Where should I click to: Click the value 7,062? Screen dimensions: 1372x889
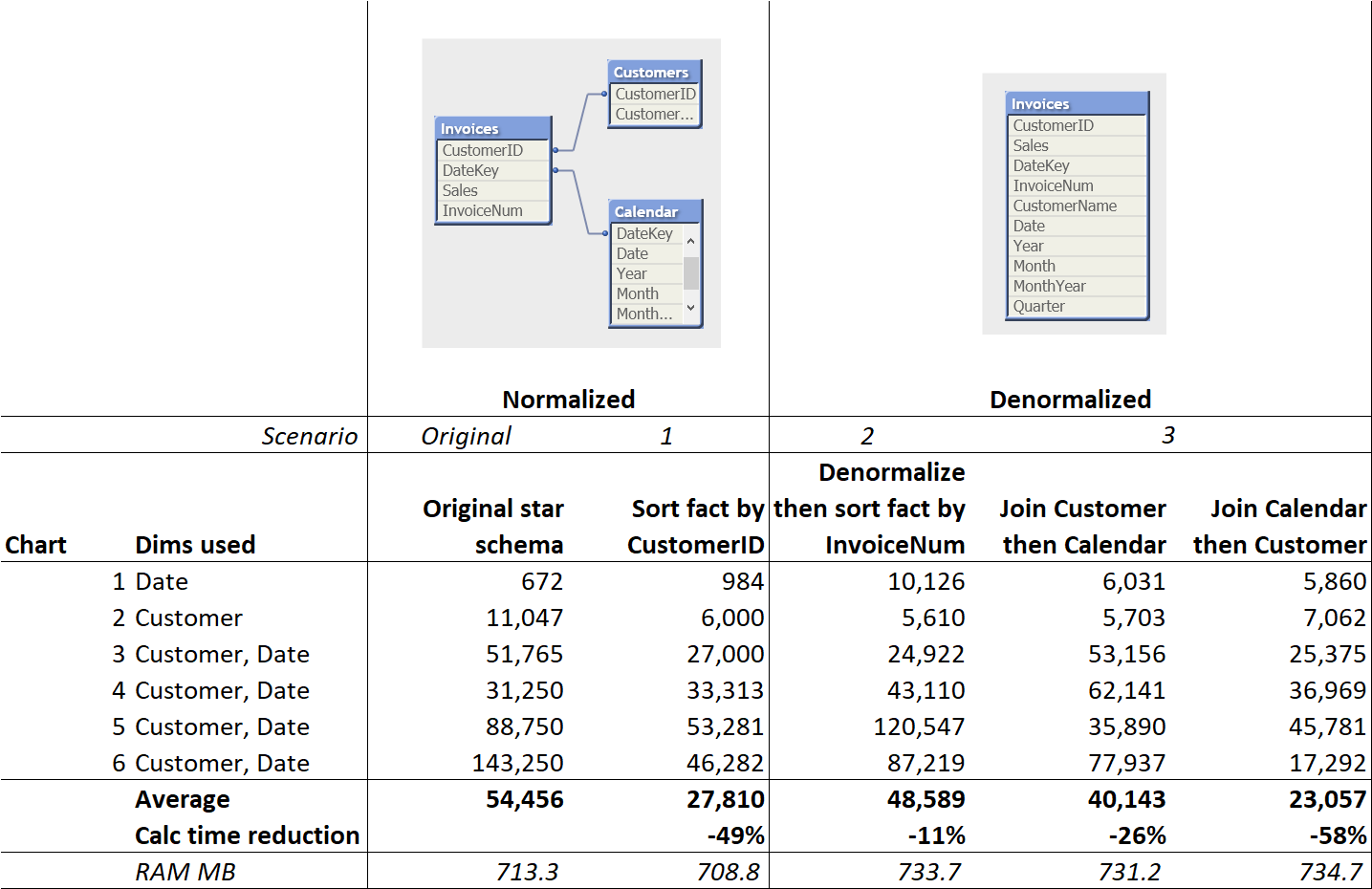click(1335, 618)
